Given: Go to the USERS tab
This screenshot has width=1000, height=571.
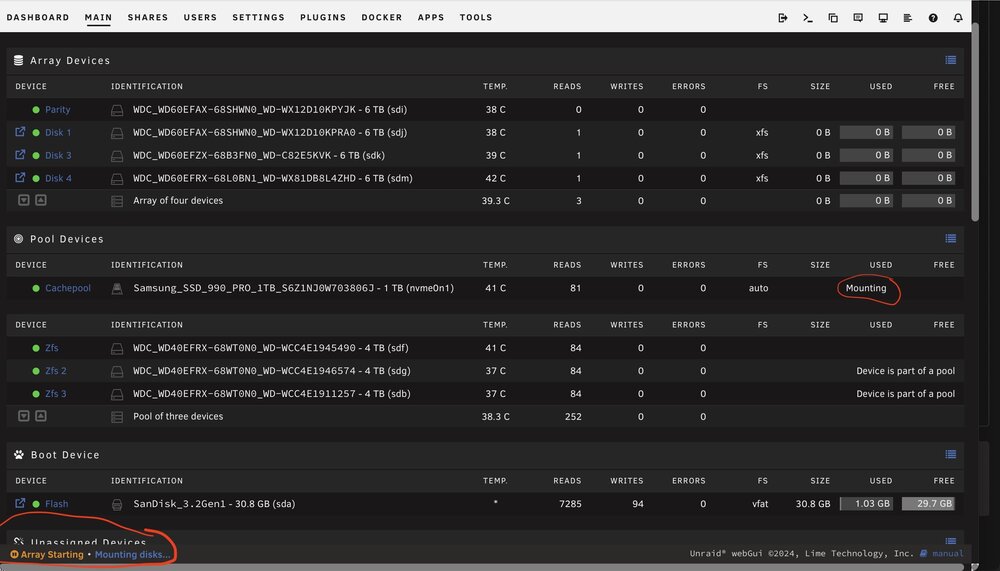Looking at the screenshot, I should click(x=200, y=17).
